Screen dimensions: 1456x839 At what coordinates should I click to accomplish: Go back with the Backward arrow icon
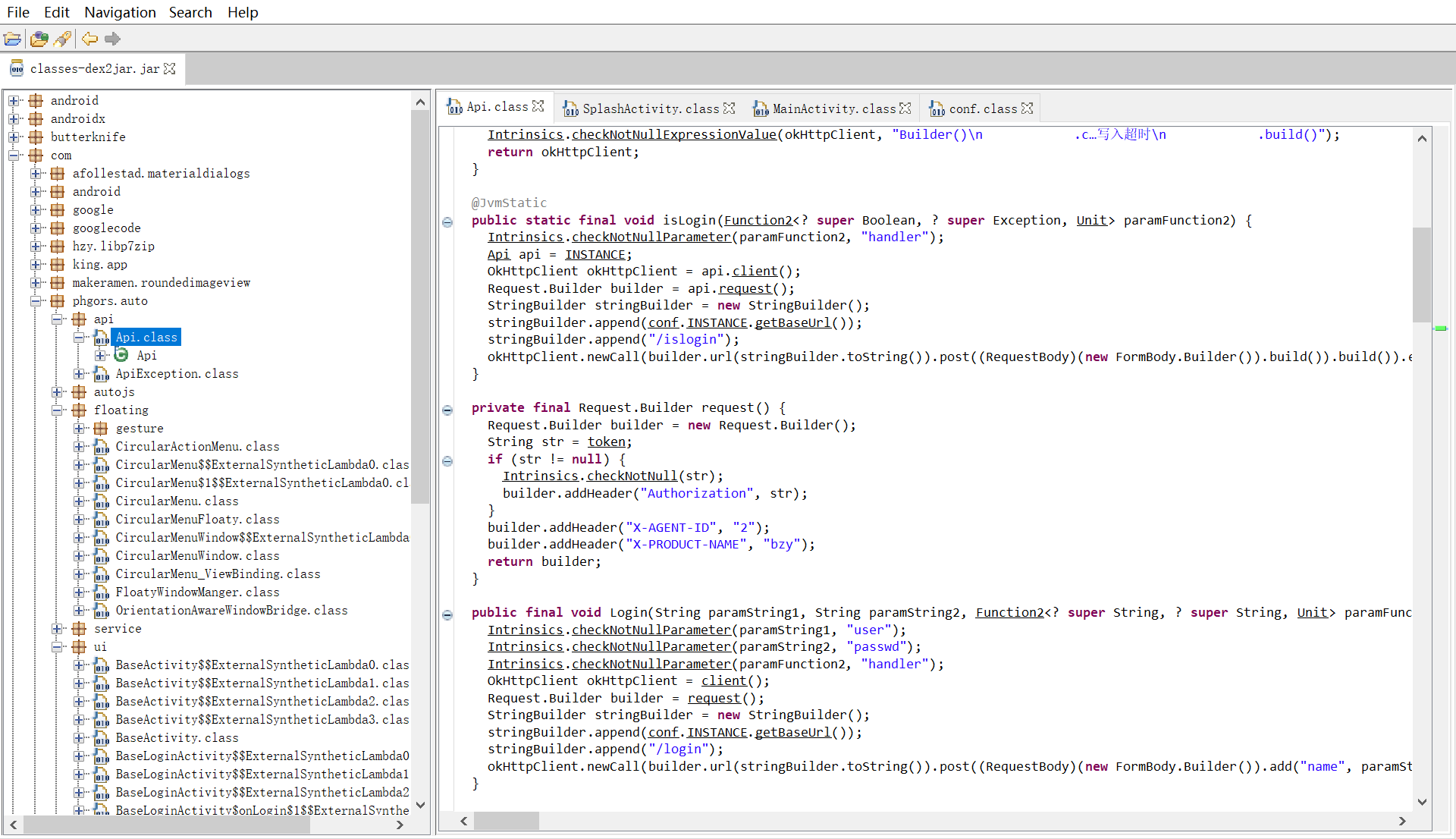[89, 39]
